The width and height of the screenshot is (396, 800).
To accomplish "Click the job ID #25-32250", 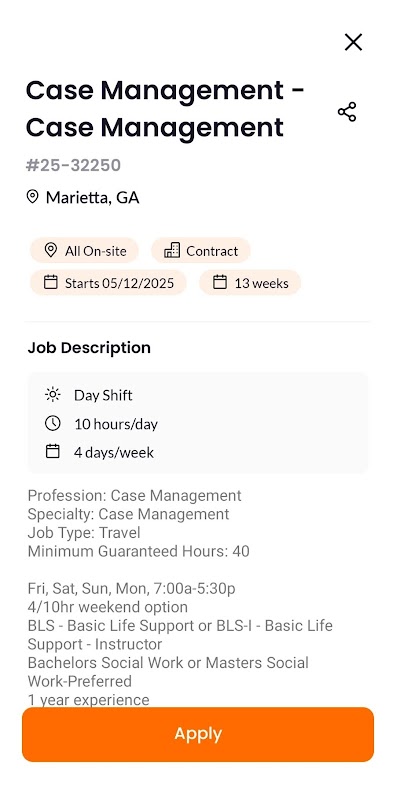I will point(73,165).
